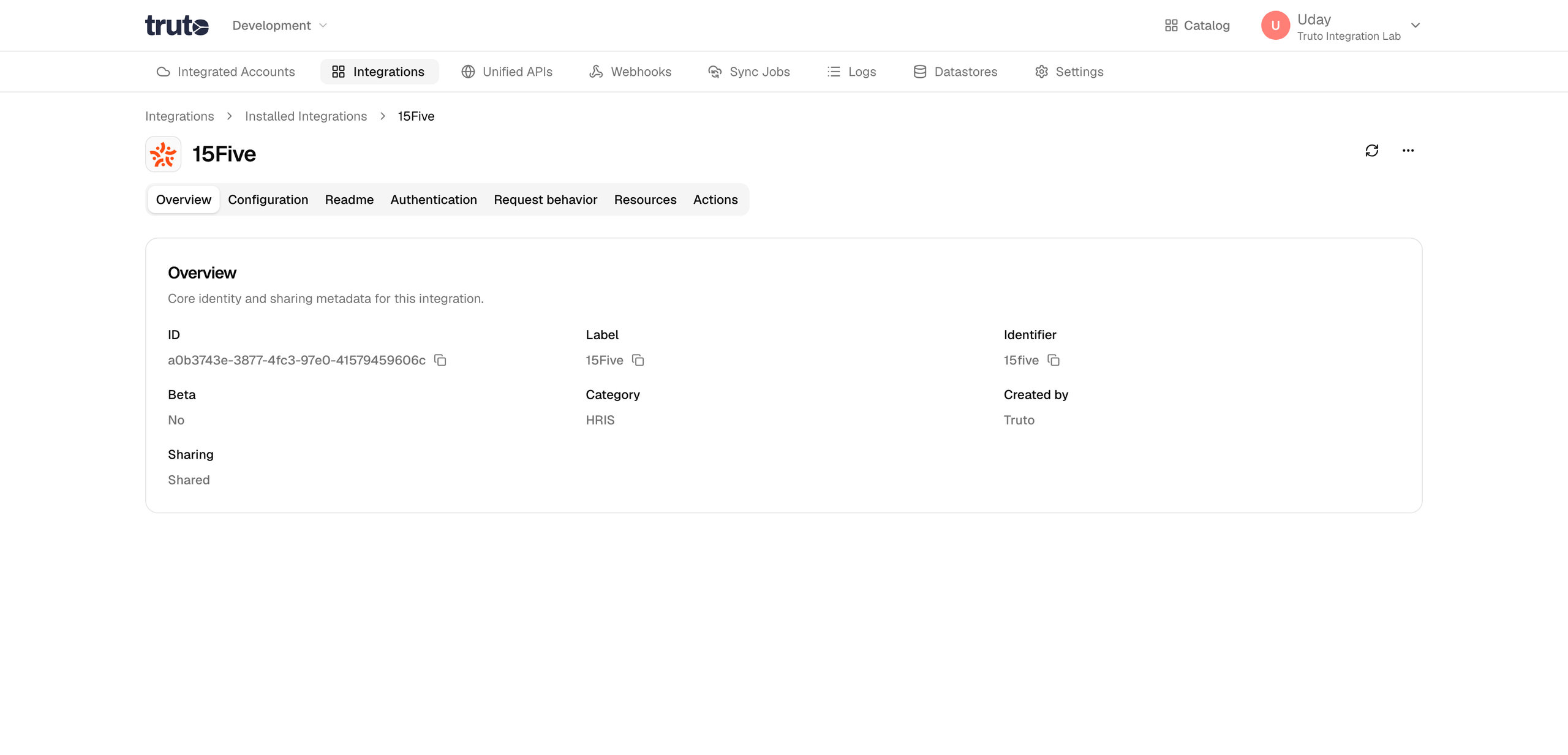This screenshot has width=1568, height=755.
Task: Click the refresh icon for 15Five
Action: (x=1371, y=151)
